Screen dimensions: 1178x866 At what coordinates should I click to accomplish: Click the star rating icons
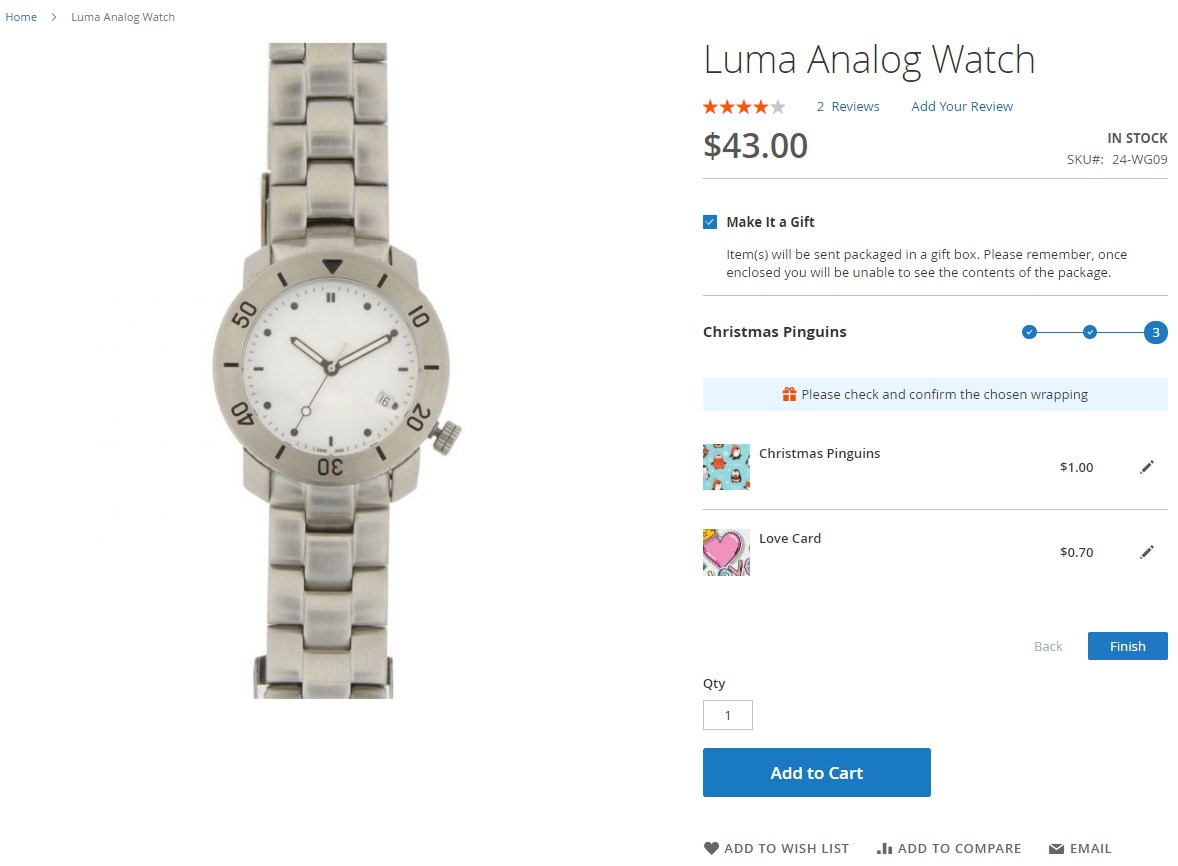(744, 107)
